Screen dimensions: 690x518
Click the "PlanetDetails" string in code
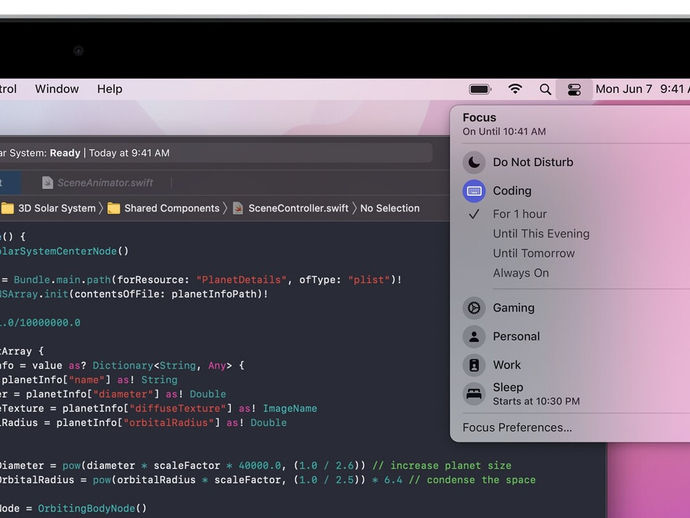(241, 280)
